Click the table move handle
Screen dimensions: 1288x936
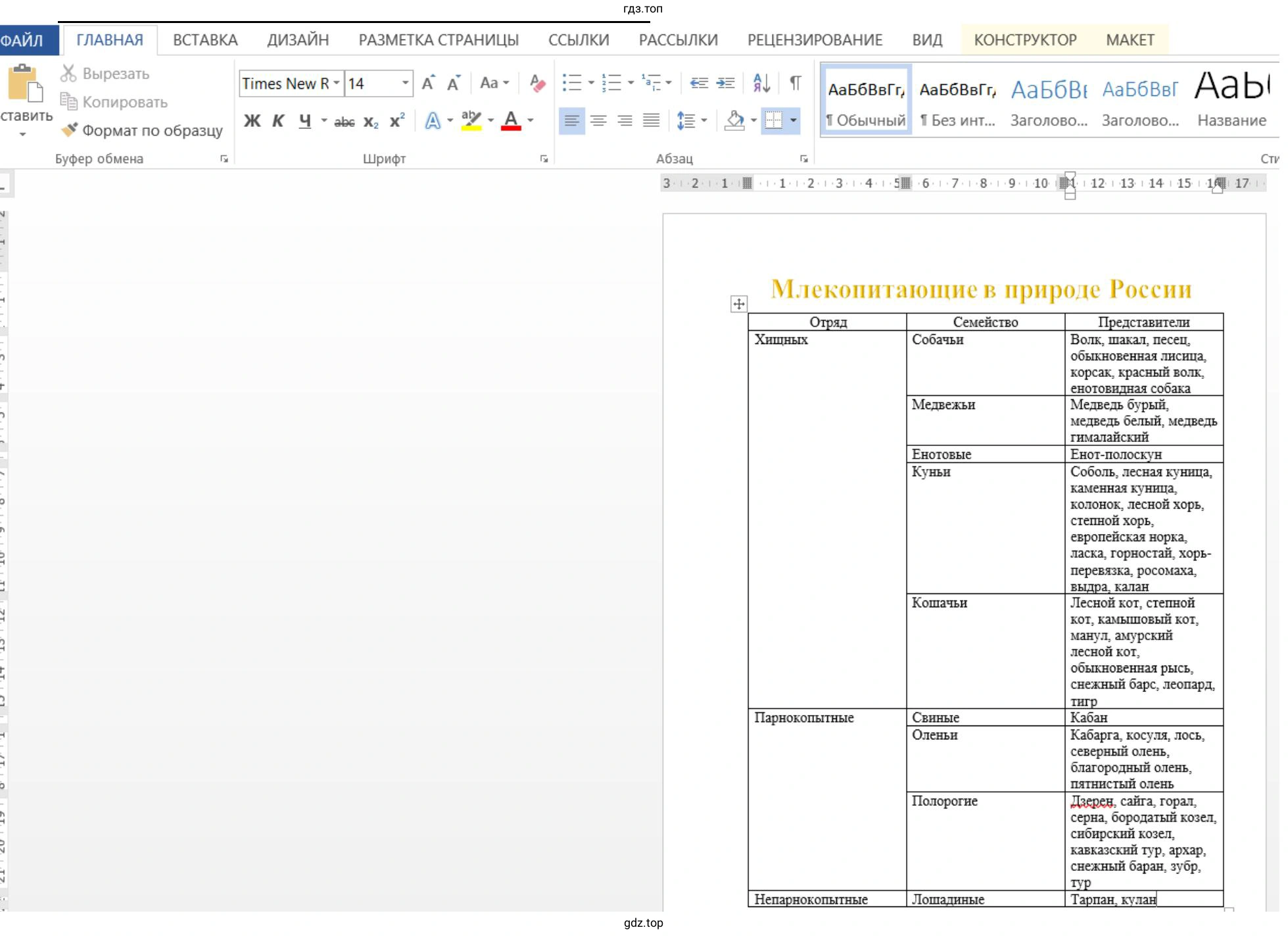(x=738, y=304)
